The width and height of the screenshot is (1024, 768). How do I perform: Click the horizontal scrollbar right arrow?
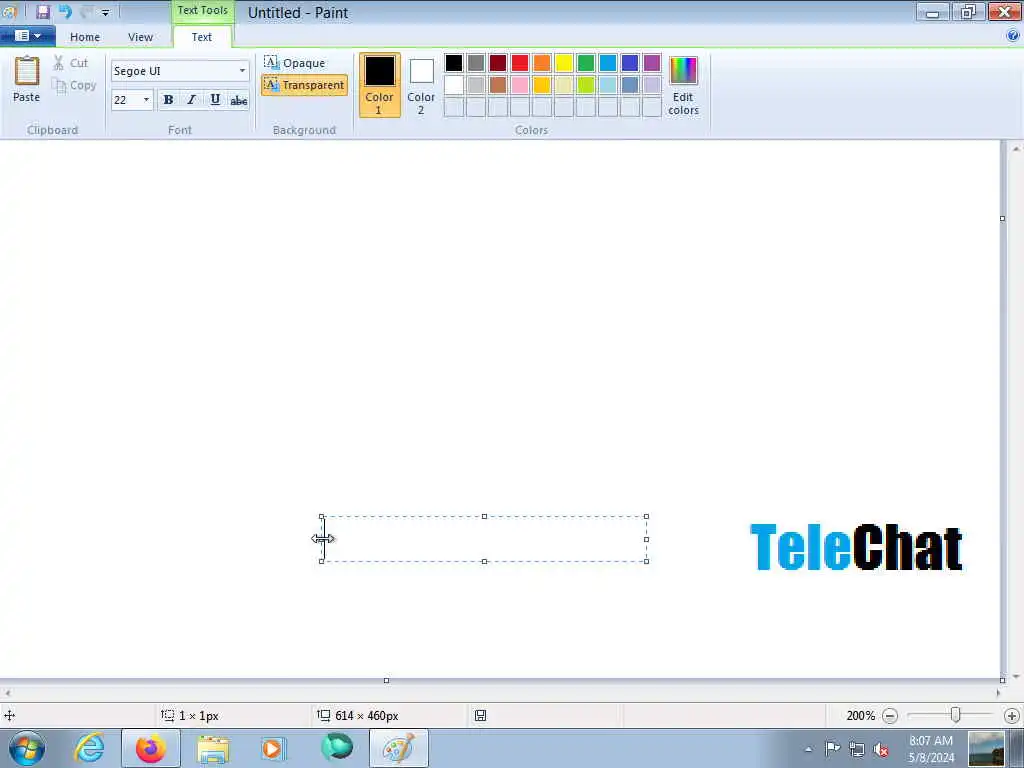(x=998, y=693)
